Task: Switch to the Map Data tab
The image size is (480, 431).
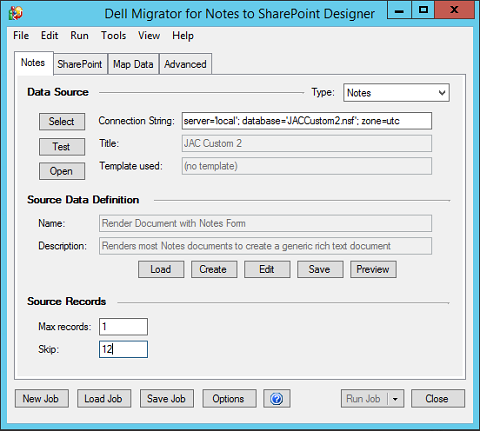Action: tap(133, 64)
